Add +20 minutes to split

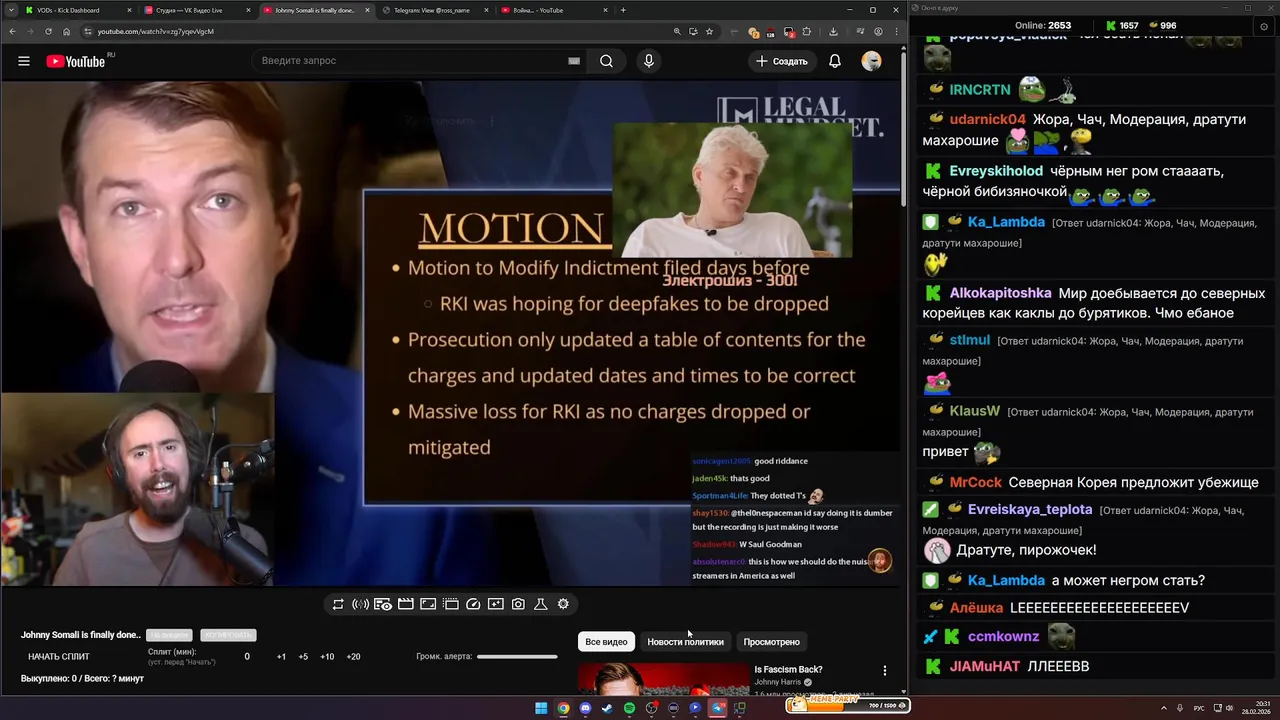[353, 657]
